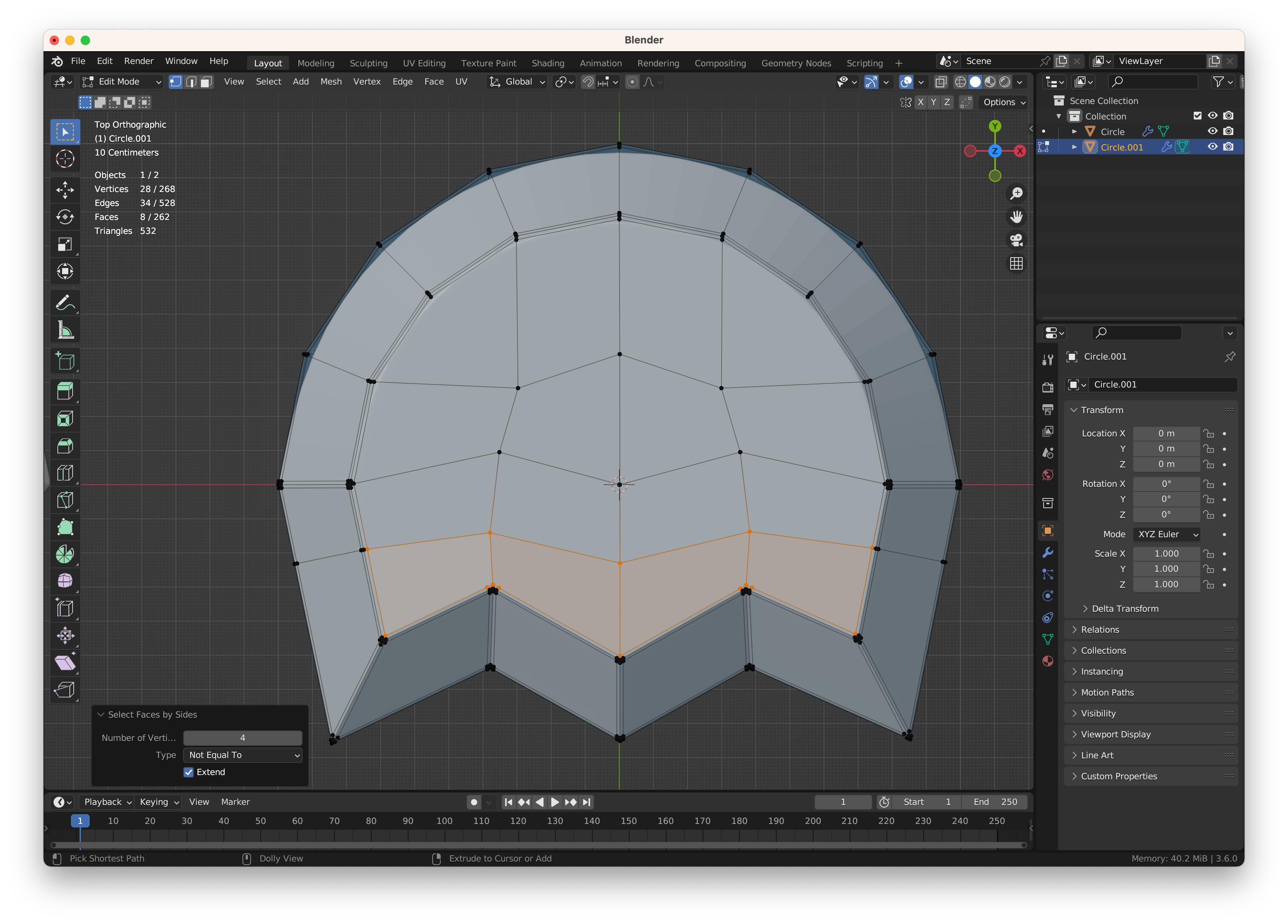
Task: Open the viewport Options dropdown
Action: (1004, 102)
